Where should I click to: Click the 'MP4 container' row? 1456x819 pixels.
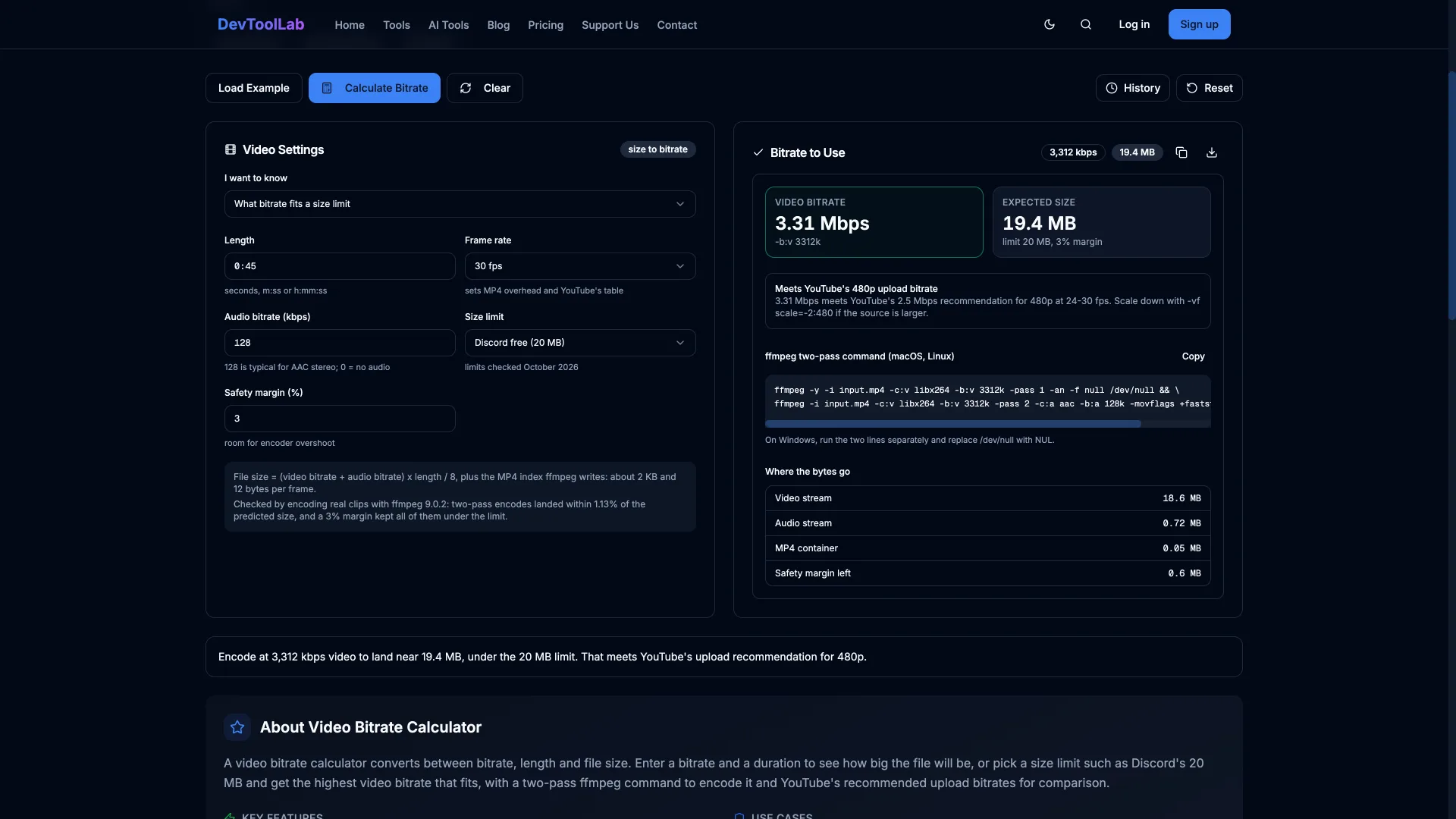(987, 548)
